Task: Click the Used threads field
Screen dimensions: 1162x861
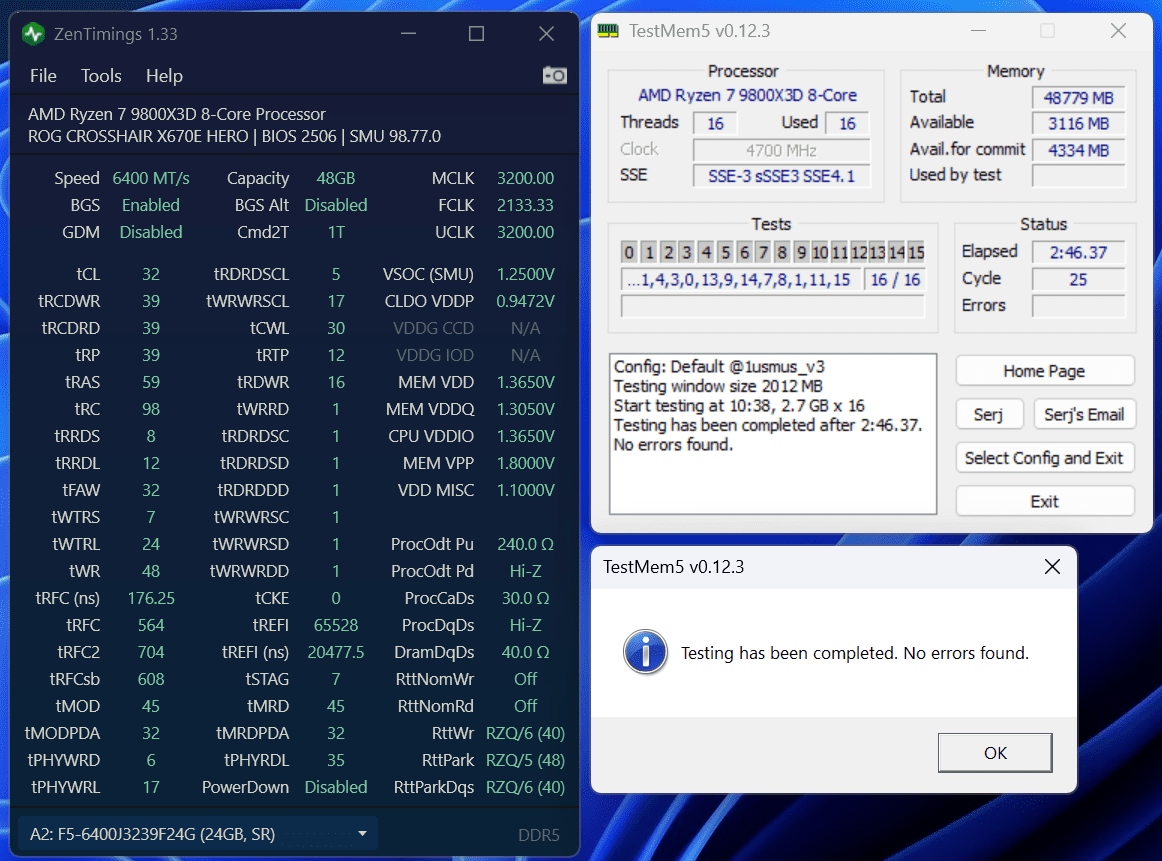Action: point(847,123)
